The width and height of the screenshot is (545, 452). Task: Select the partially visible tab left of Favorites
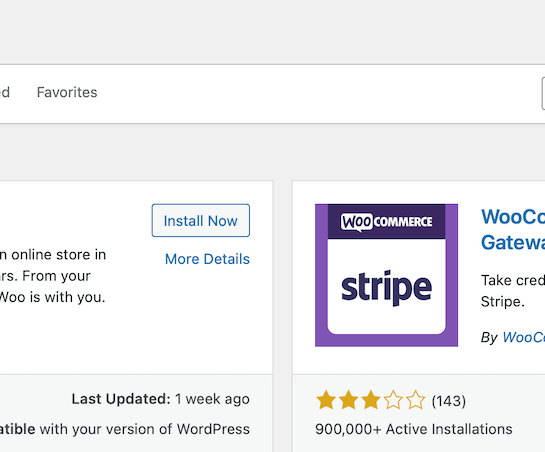tap(5, 92)
